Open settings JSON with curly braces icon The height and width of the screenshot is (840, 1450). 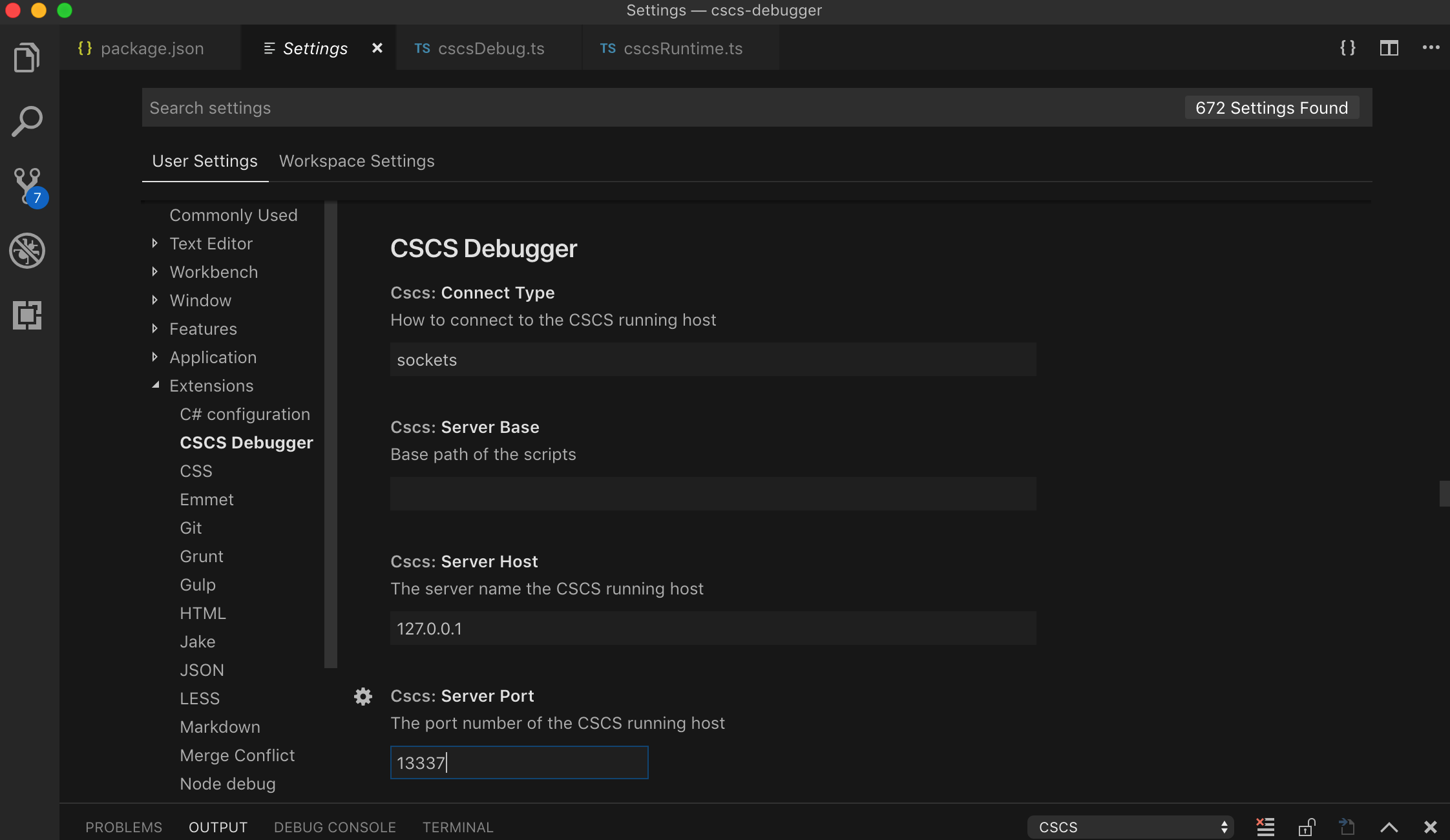[x=1347, y=48]
